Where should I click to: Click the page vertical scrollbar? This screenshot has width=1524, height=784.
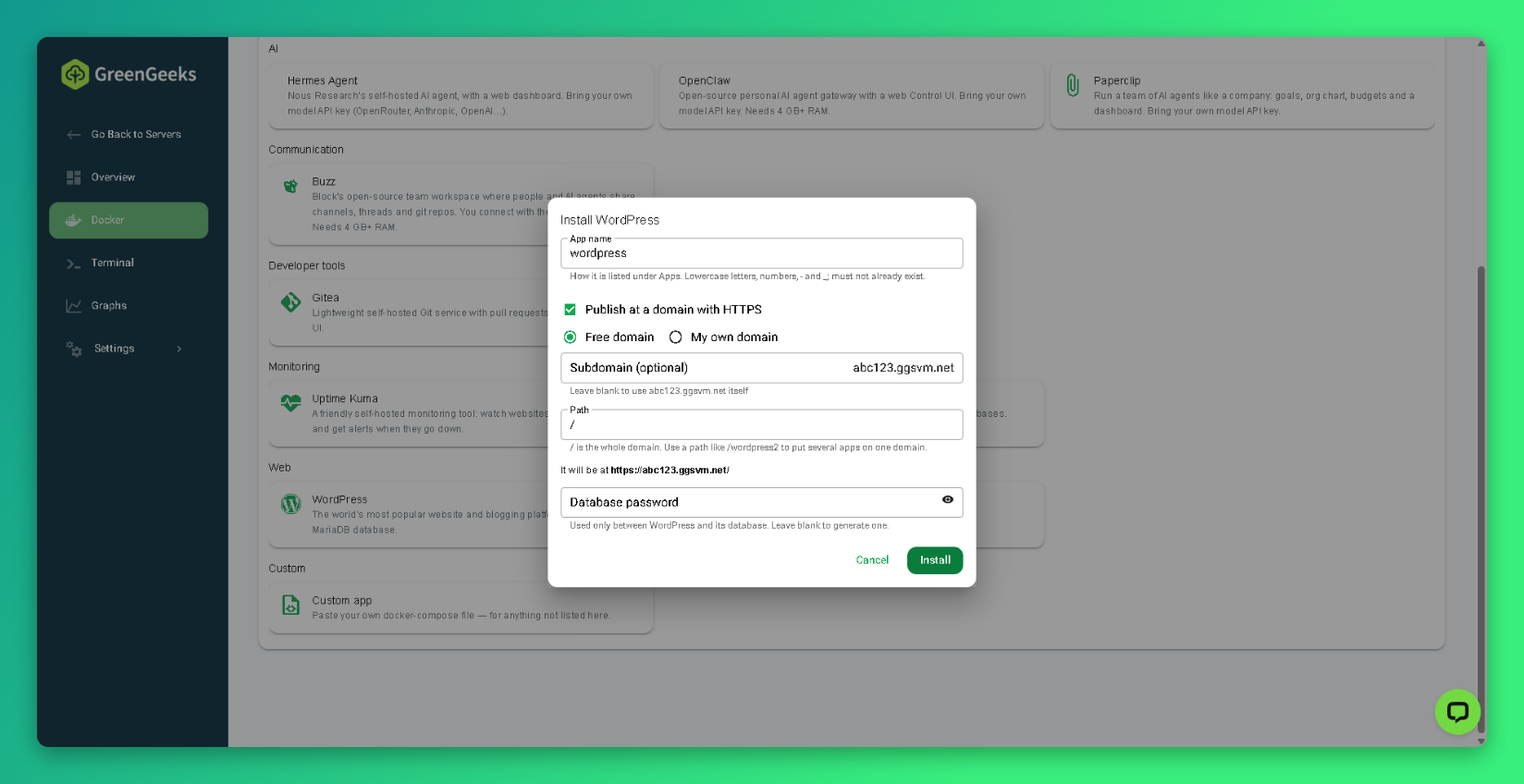click(x=1481, y=499)
